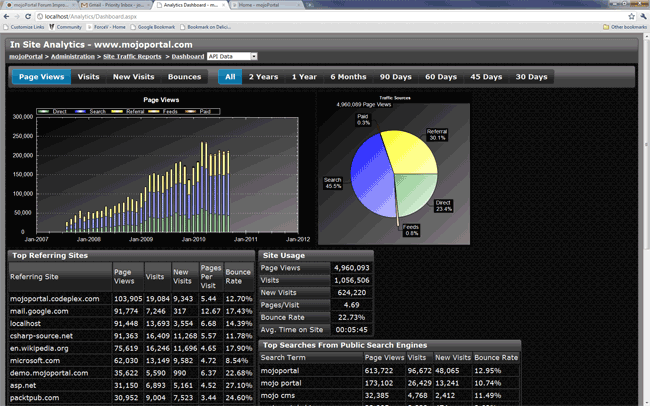Open the API Data dropdown
This screenshot has width=650, height=406.
(232, 57)
